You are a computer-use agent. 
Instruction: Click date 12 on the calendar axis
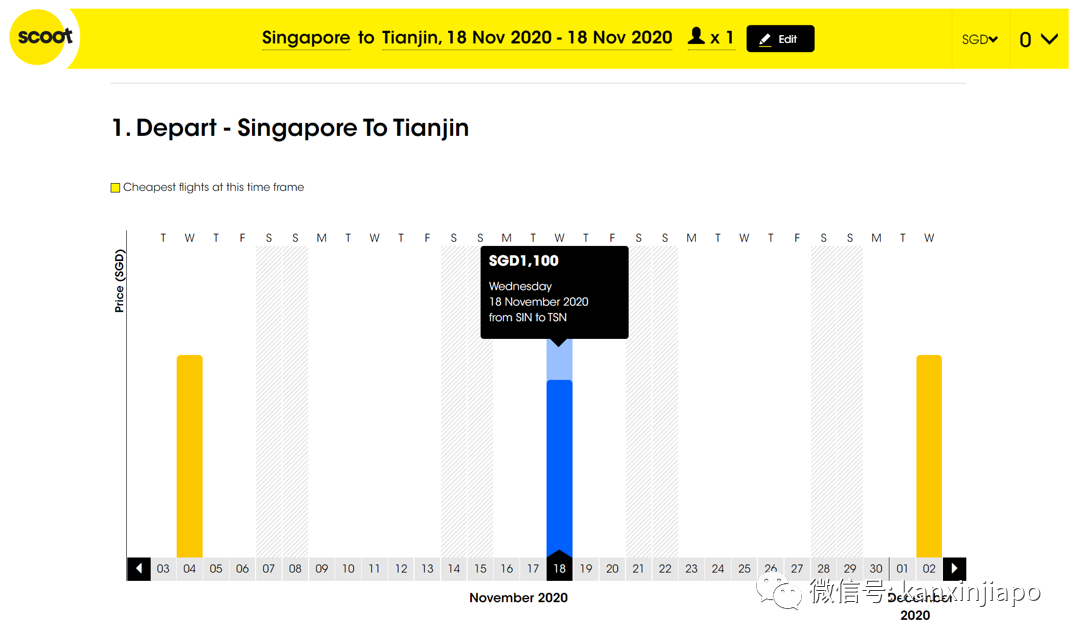pos(401,568)
